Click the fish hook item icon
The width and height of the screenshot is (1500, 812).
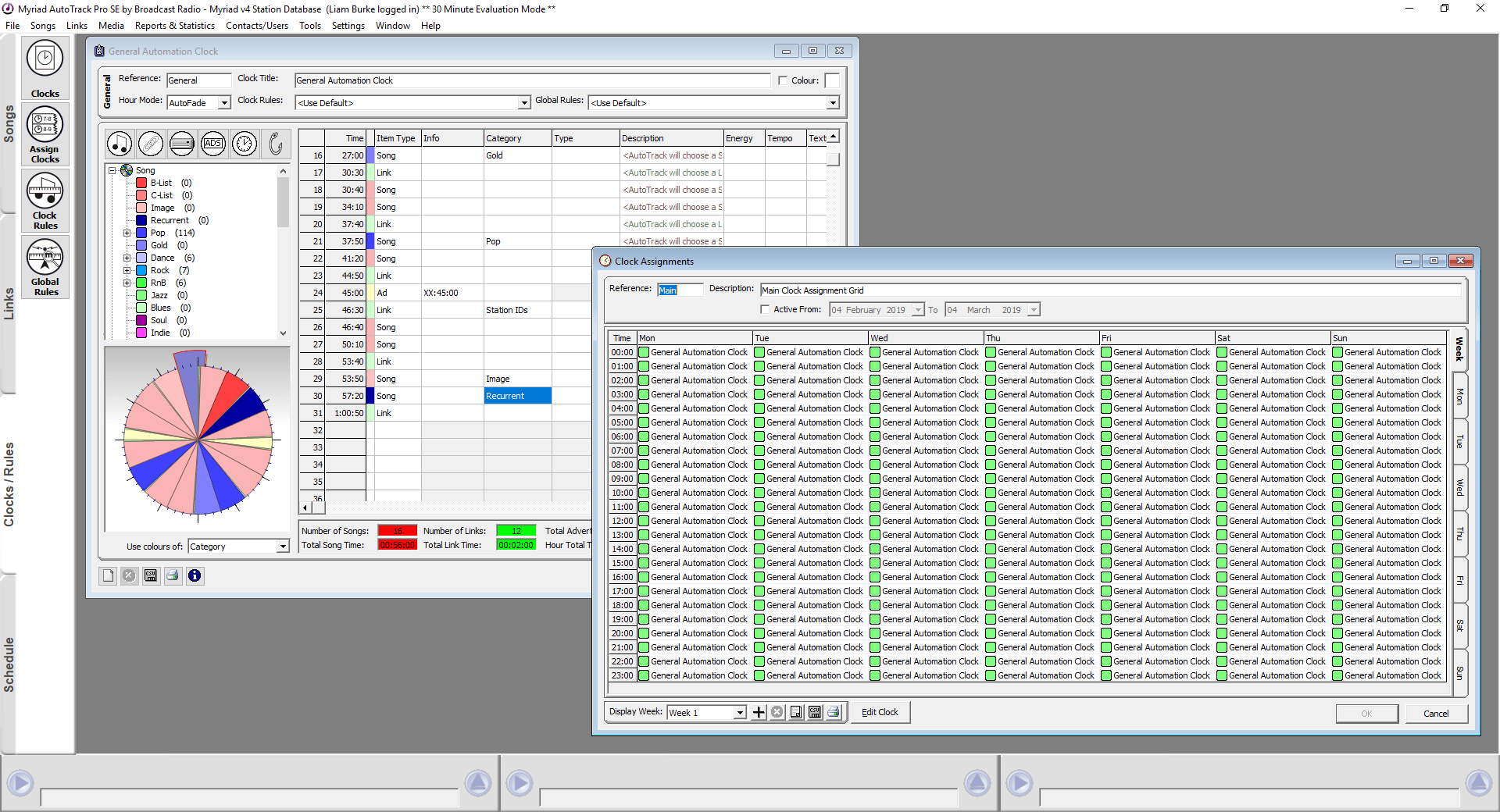276,144
